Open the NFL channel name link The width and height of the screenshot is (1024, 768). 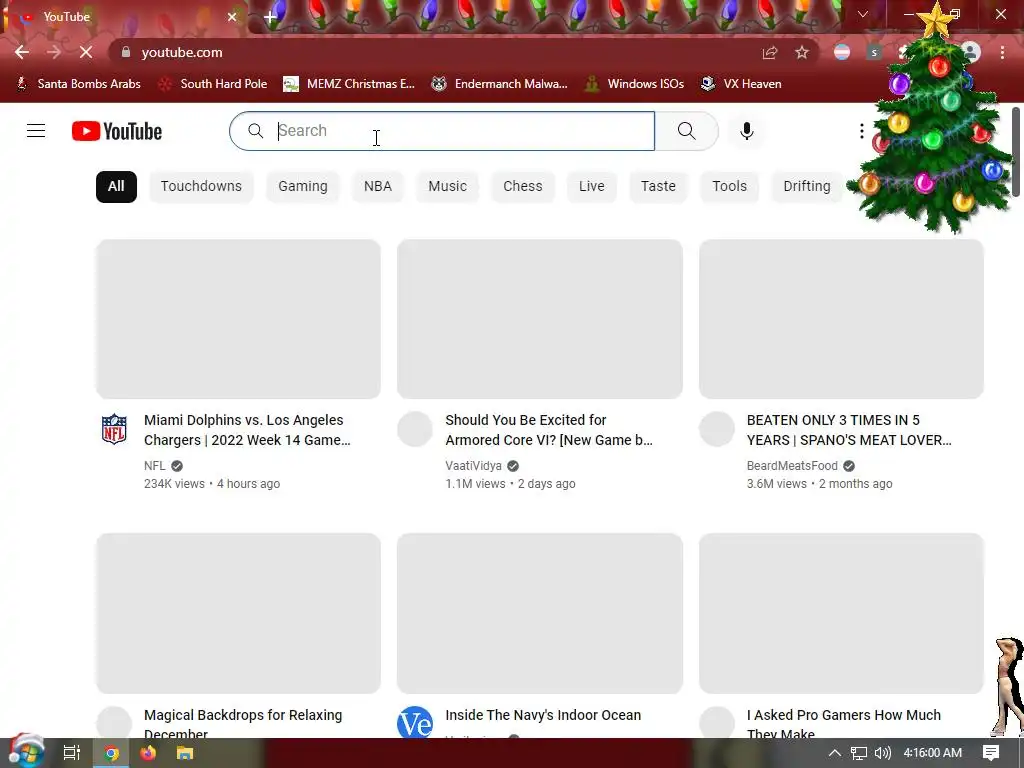pos(155,466)
